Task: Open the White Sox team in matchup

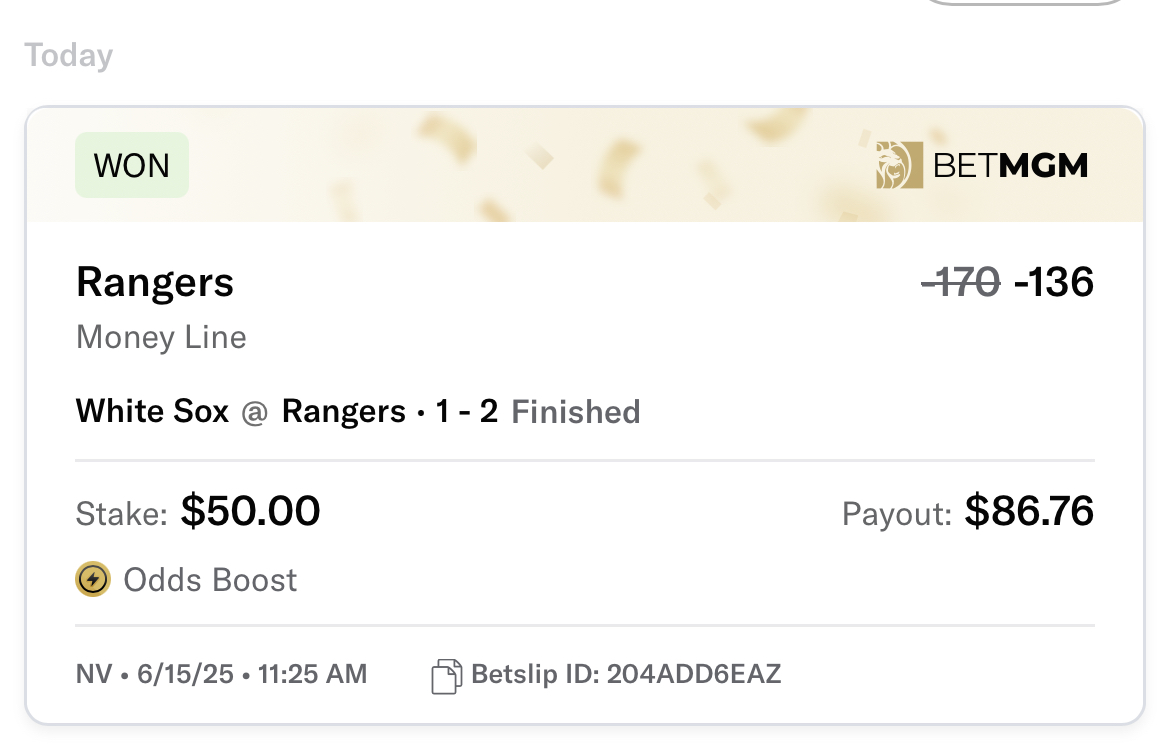Action: pos(152,411)
